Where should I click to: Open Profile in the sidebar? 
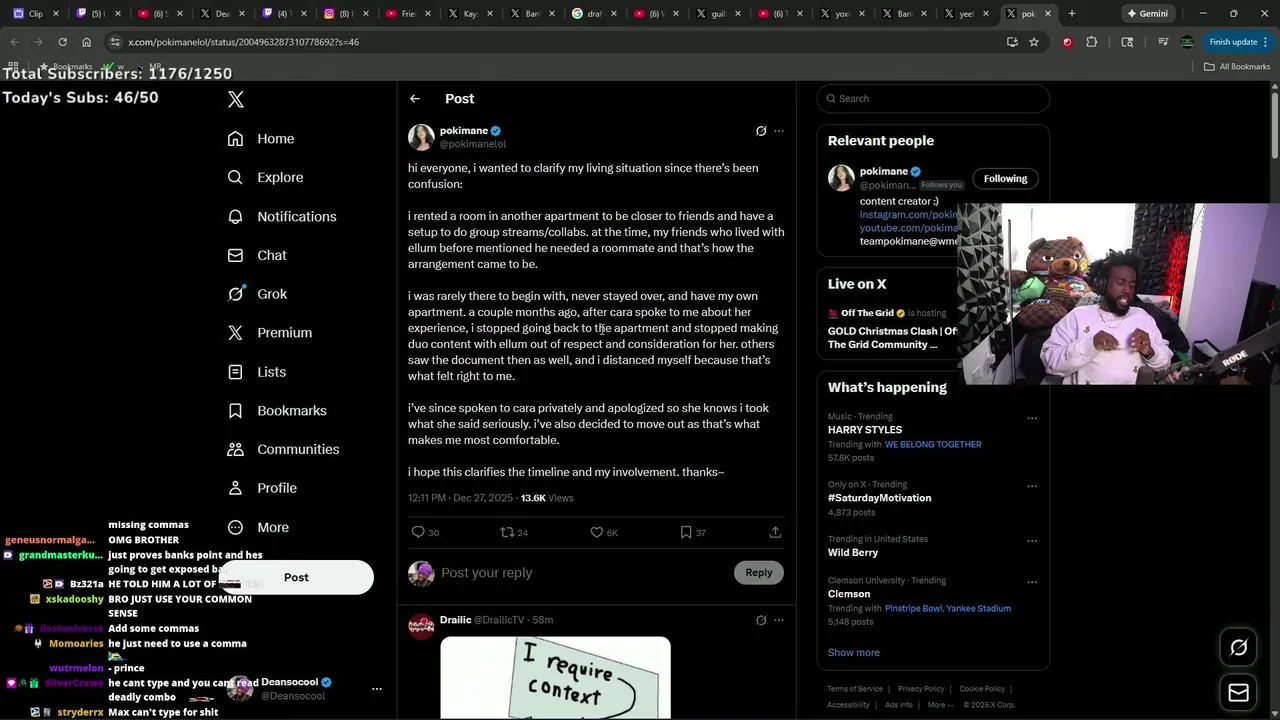tap(262, 488)
